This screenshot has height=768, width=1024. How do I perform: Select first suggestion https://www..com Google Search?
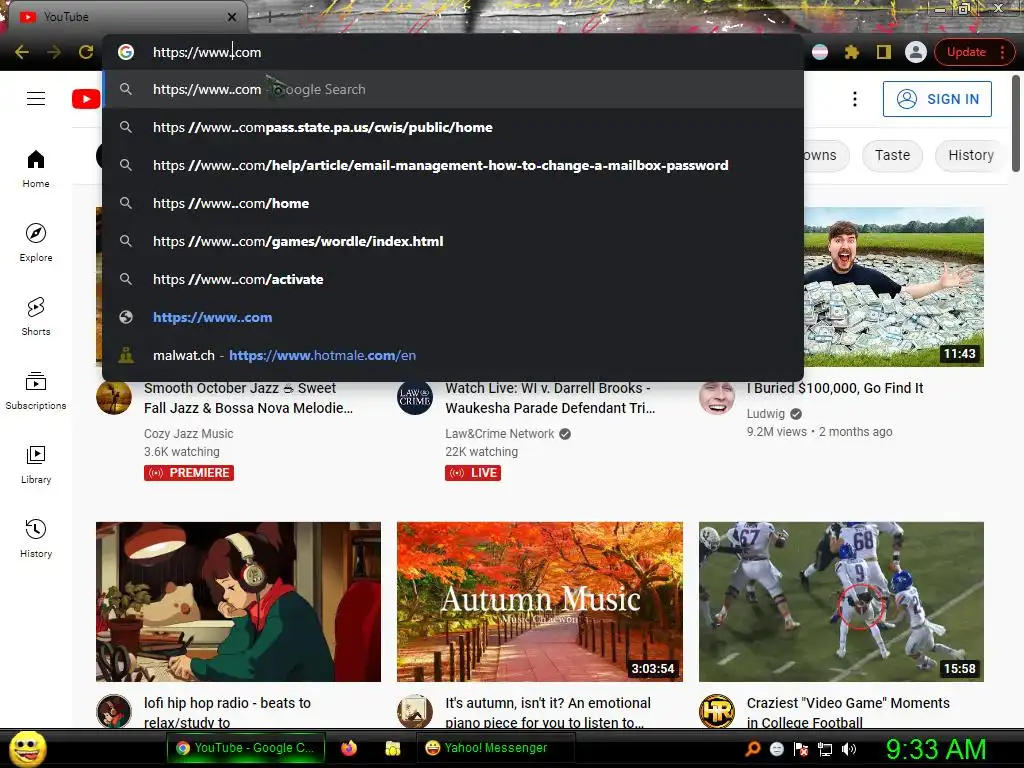tap(453, 89)
